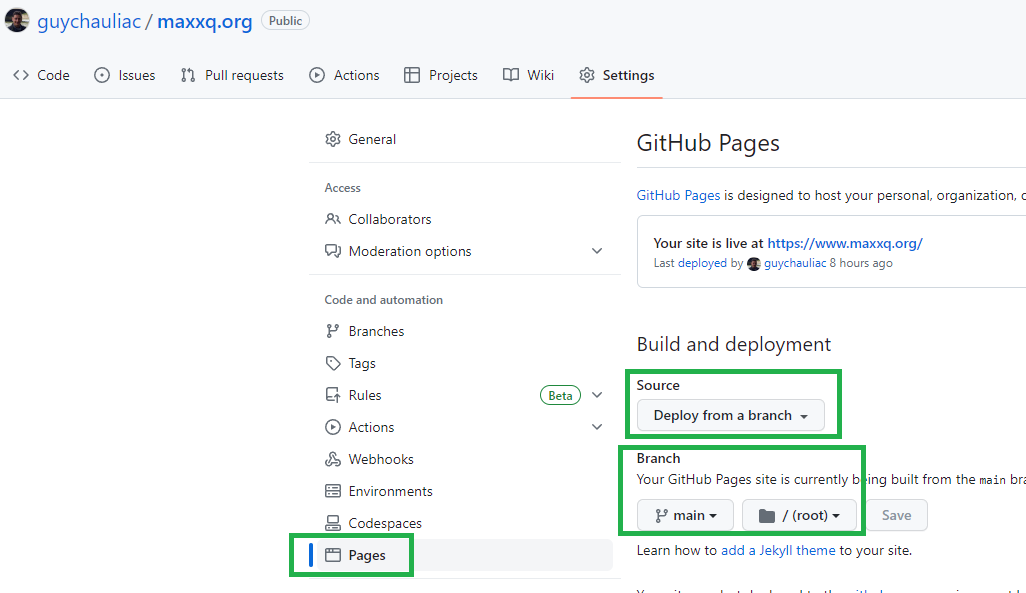Click the Collaborators people icon

pos(333,219)
